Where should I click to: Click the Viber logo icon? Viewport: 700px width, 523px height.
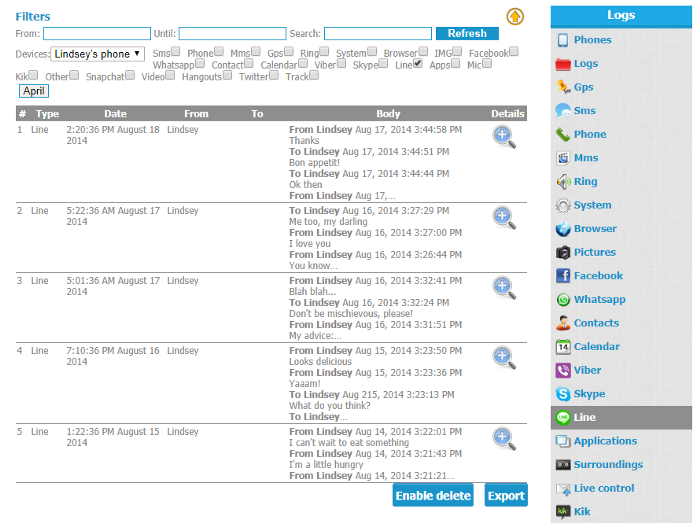[563, 370]
